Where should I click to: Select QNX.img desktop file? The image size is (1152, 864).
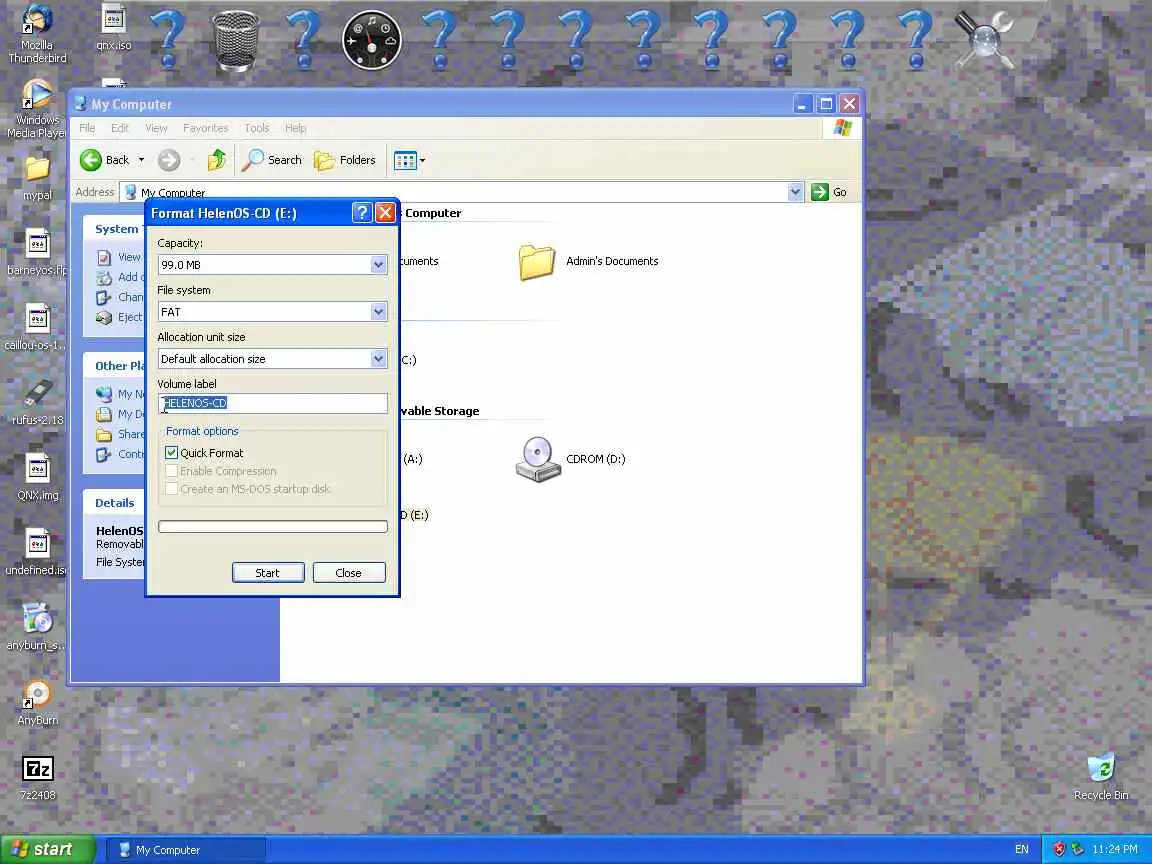point(37,478)
